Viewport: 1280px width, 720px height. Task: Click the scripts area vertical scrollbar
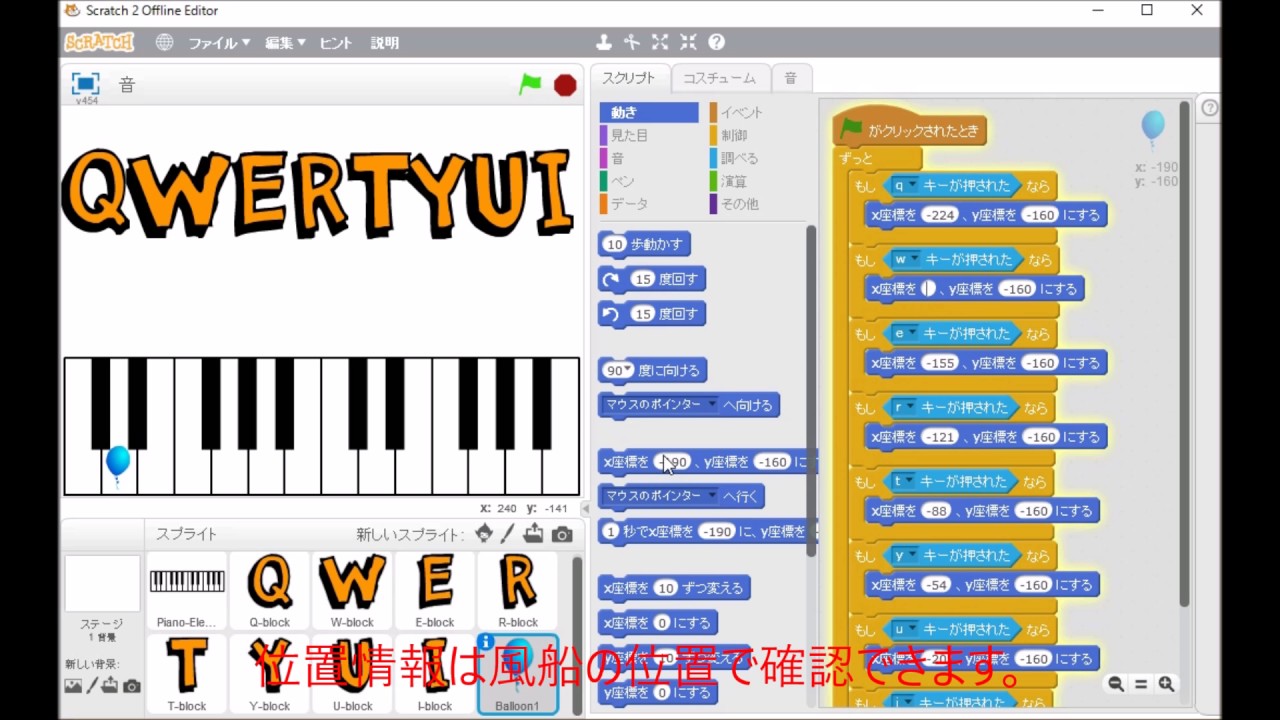[x=1184, y=355]
